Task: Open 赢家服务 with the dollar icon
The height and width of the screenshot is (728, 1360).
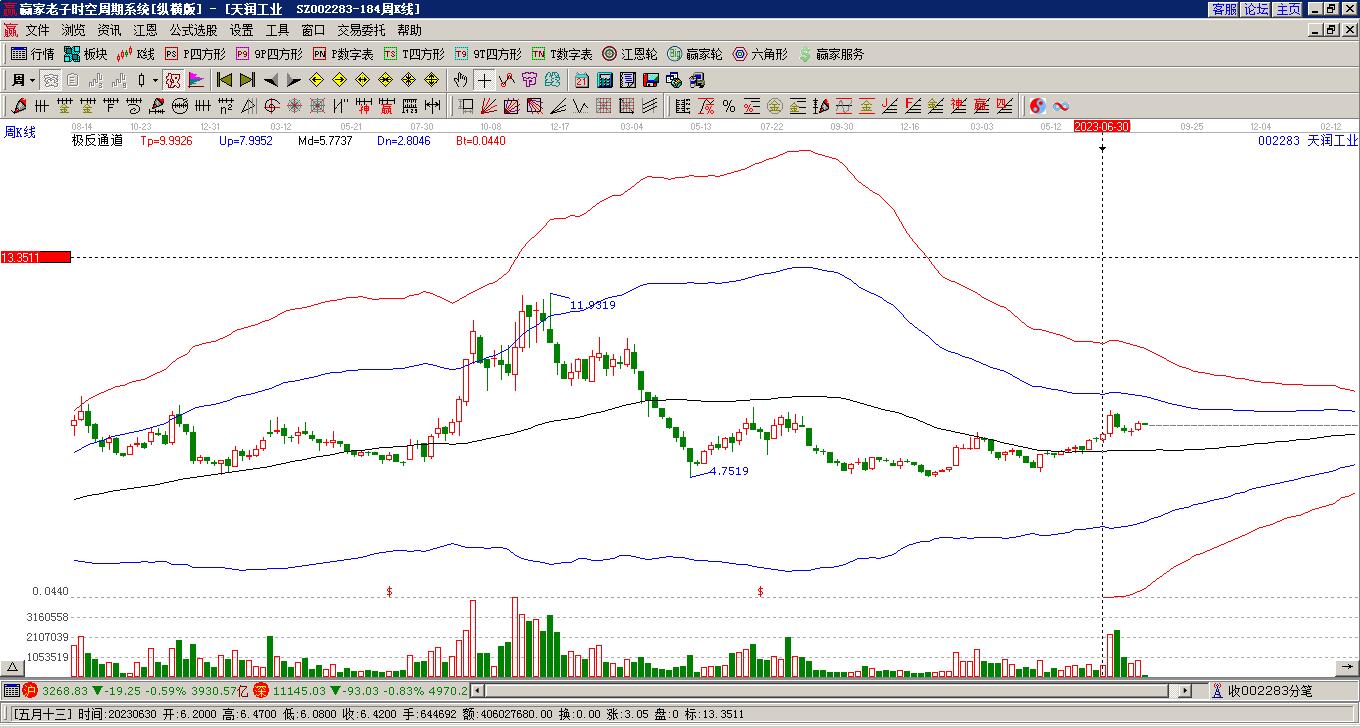Action: 831,54
